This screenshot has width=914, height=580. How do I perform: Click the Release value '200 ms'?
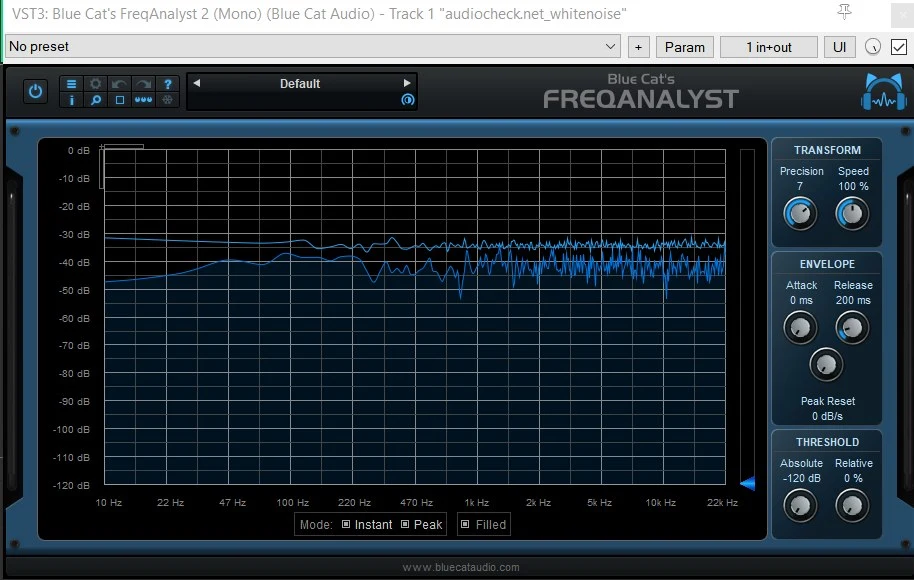[853, 300]
